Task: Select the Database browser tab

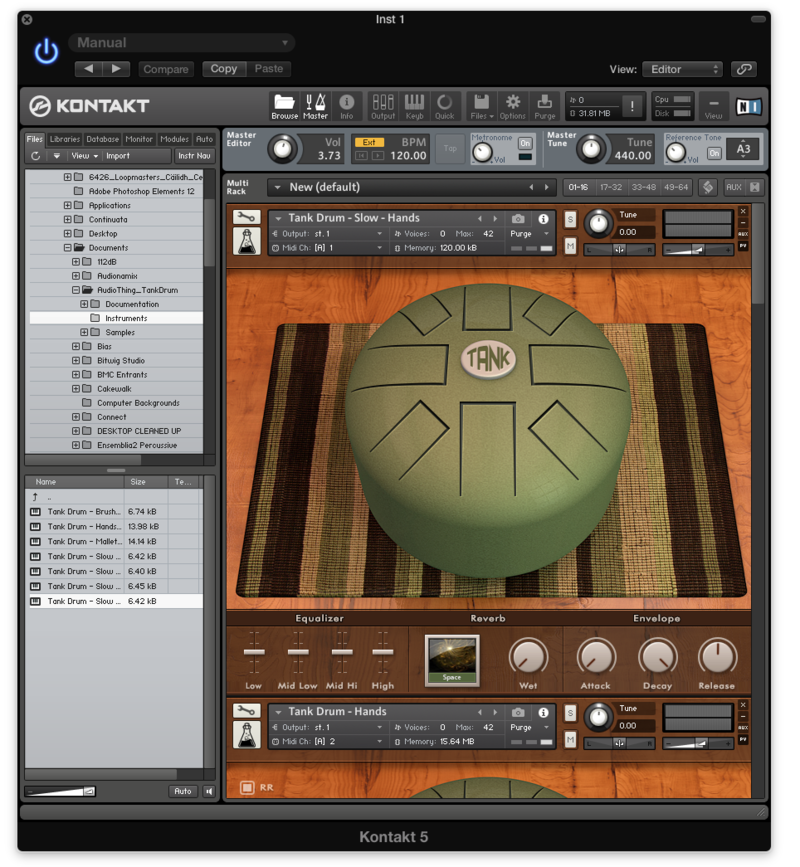Action: (x=102, y=139)
